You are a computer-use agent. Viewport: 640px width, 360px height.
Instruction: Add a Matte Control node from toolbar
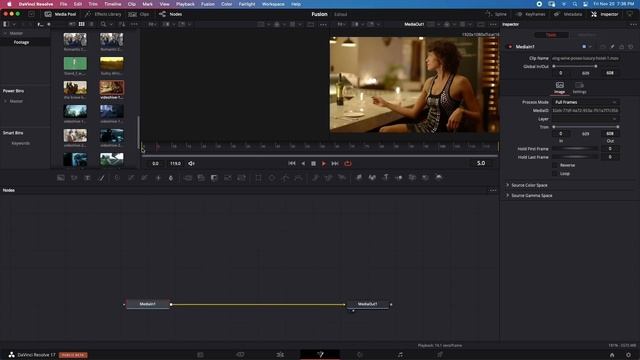click(214, 178)
